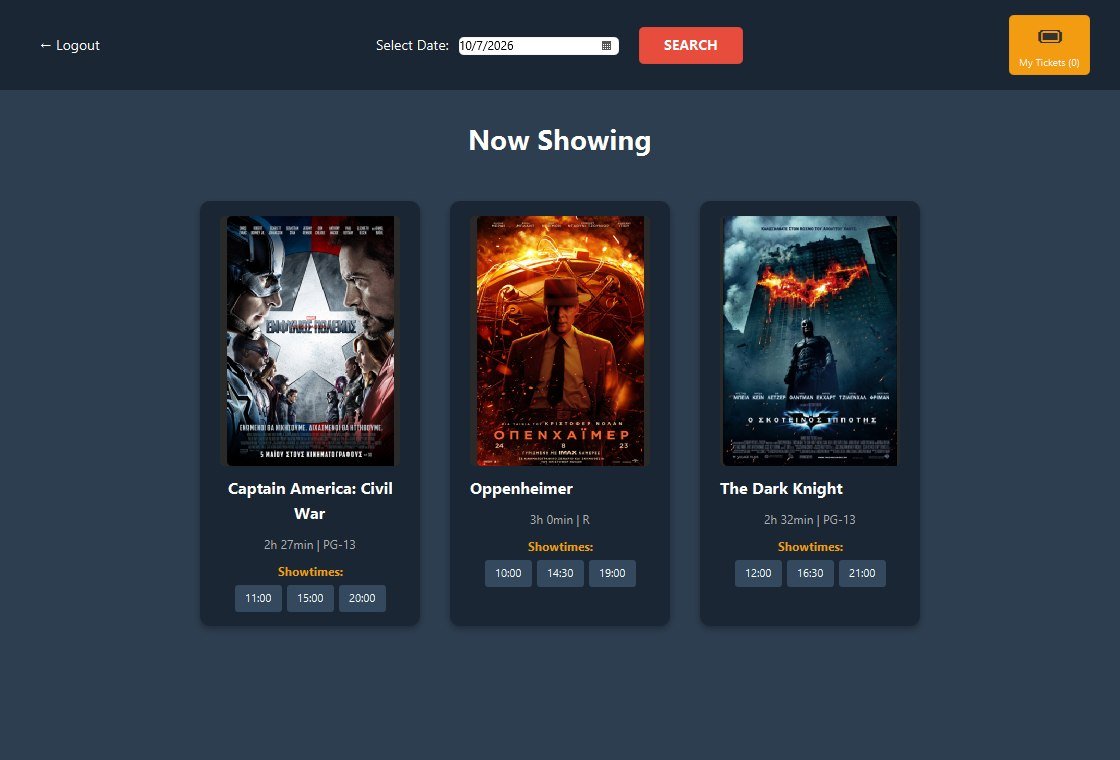
Task: Click The Dark Knight title text
Action: [x=781, y=489]
